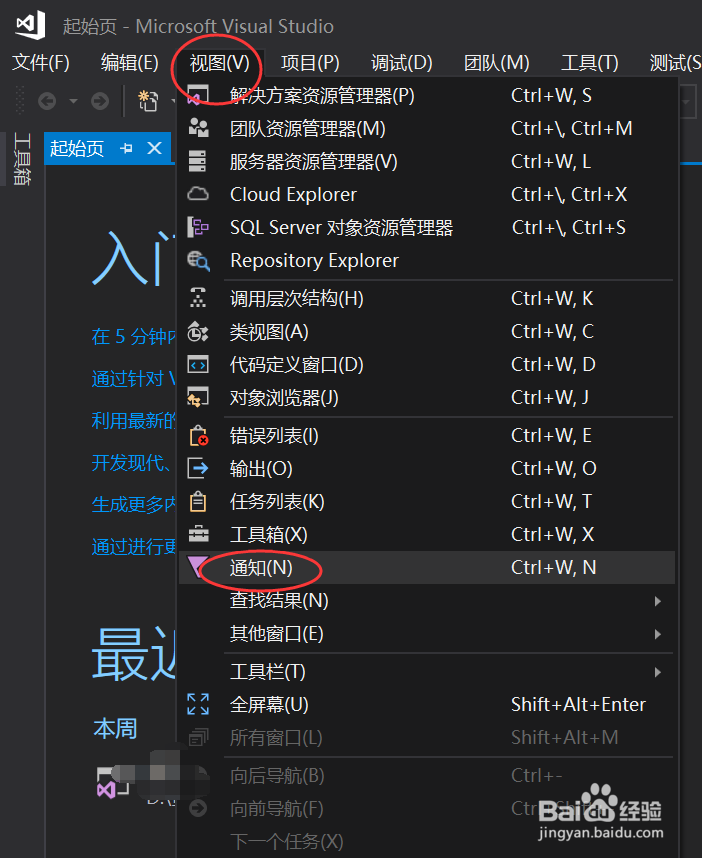
Task: Click the Code Definition Window icon
Action: [x=198, y=364]
